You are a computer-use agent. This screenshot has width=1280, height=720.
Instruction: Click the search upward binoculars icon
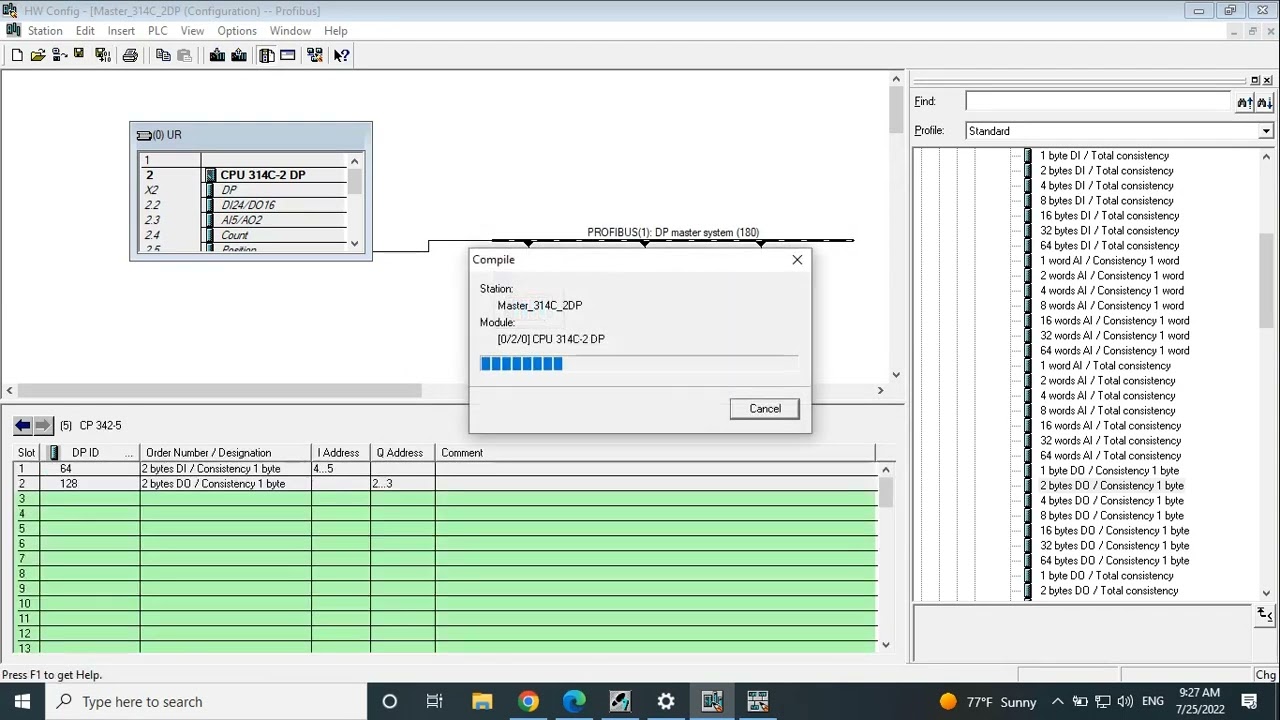coord(1244,102)
